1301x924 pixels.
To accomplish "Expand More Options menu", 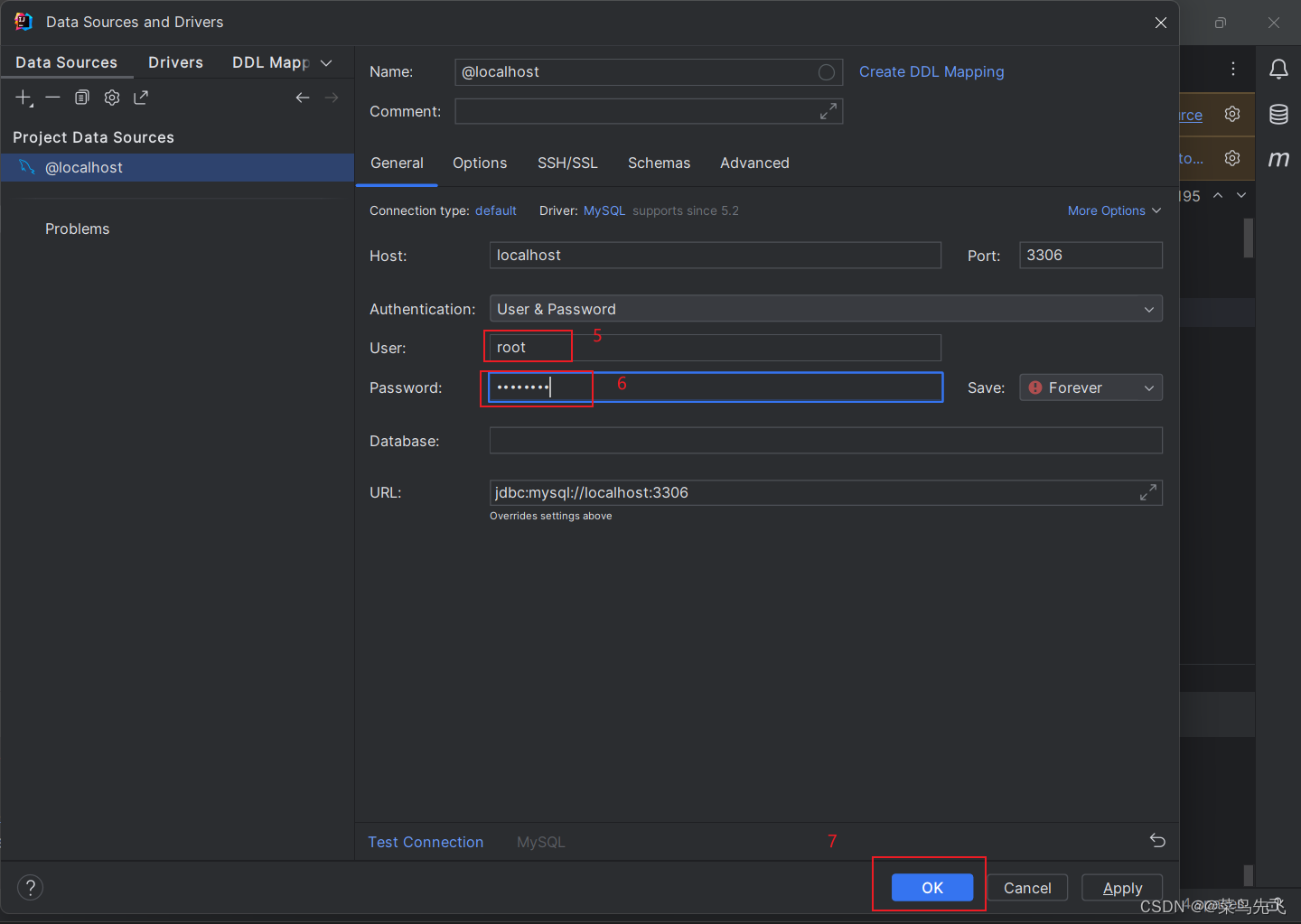I will click(1114, 210).
